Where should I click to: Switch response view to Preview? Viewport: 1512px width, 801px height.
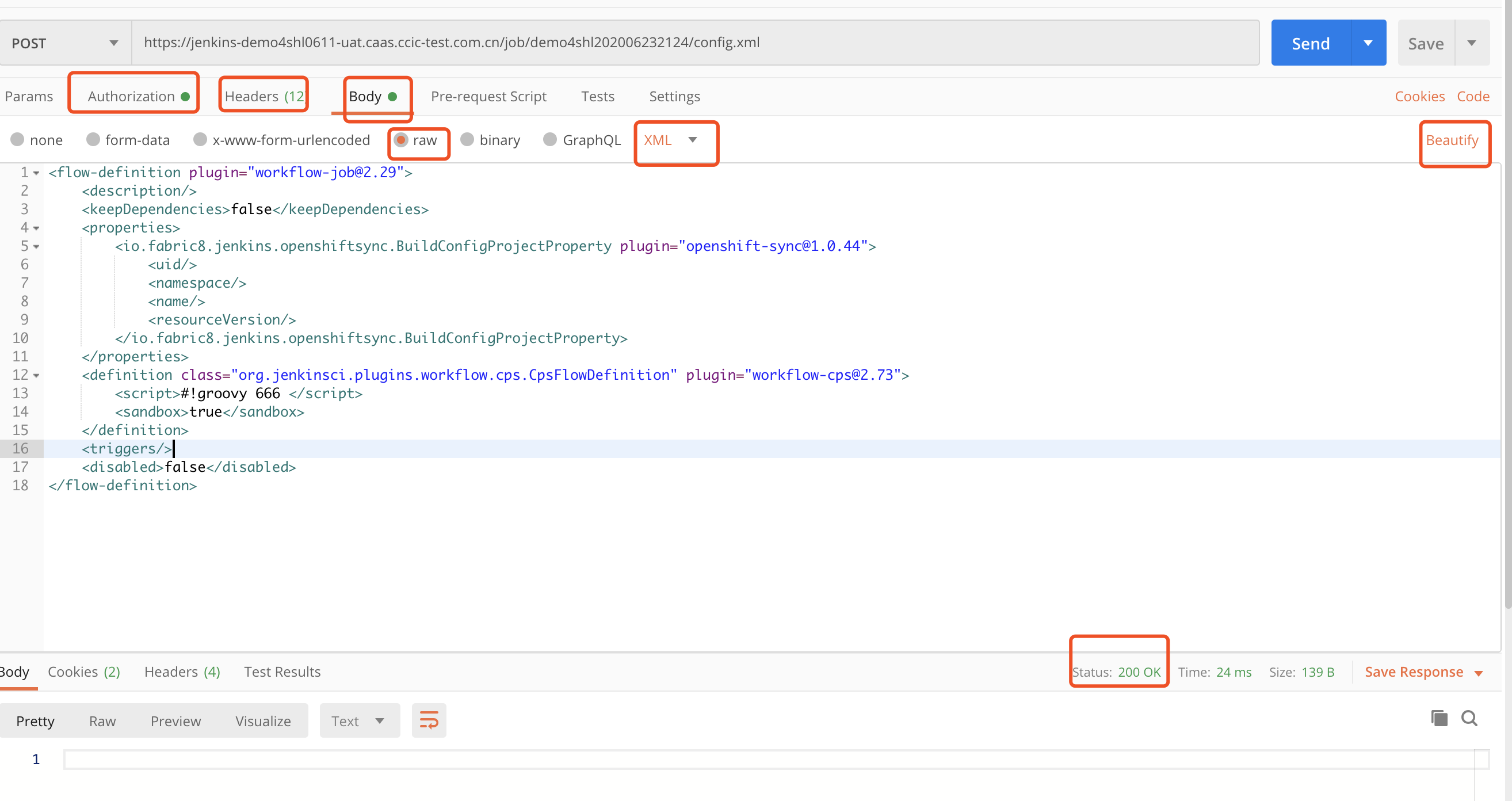click(175, 720)
